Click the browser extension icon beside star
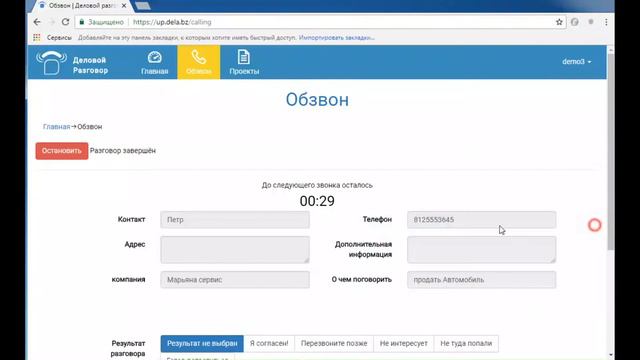 pyautogui.click(x=575, y=22)
